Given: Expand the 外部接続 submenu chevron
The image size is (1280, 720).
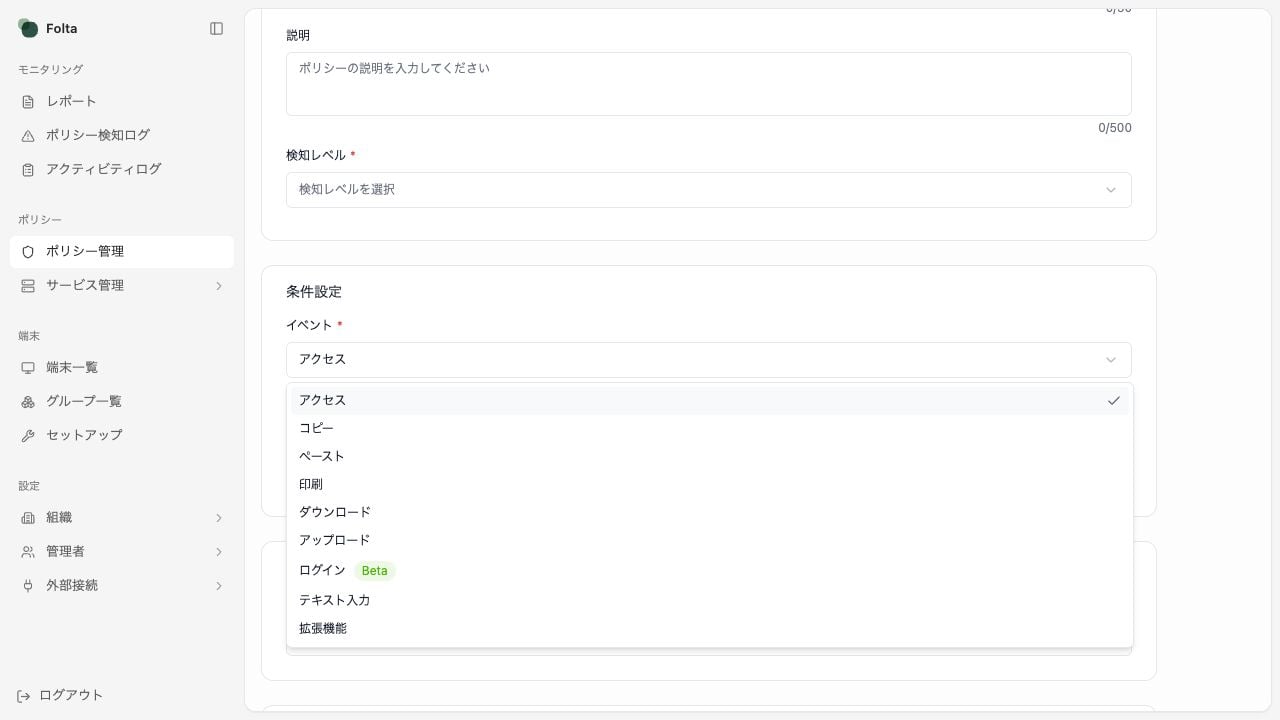Looking at the screenshot, I should pyautogui.click(x=218, y=586).
